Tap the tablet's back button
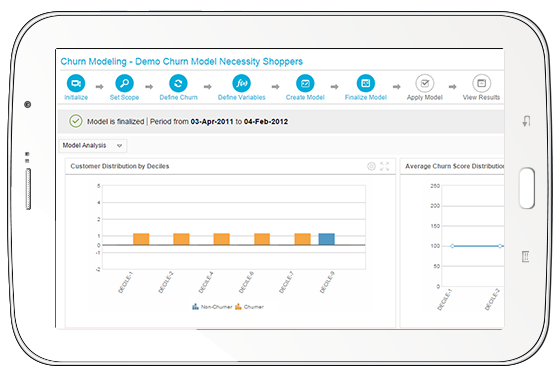Image resolution: width=560 pixels, height=378 pixels. coord(526,121)
